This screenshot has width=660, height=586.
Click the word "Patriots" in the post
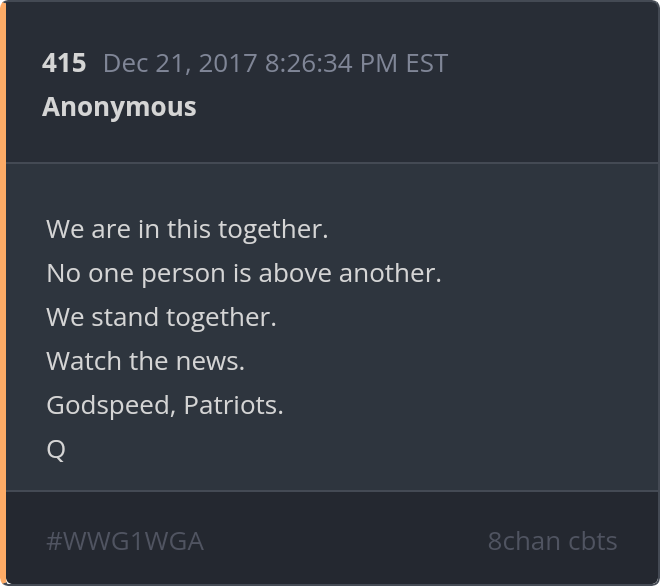[x=232, y=405]
